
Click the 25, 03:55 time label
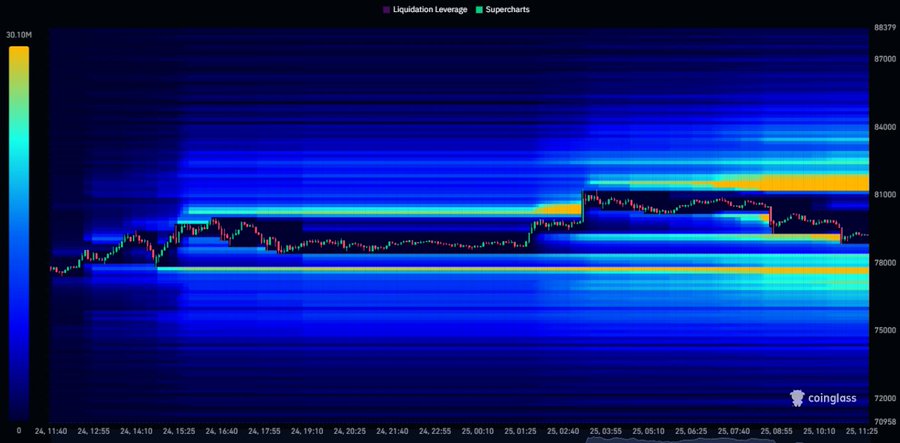(x=607, y=430)
